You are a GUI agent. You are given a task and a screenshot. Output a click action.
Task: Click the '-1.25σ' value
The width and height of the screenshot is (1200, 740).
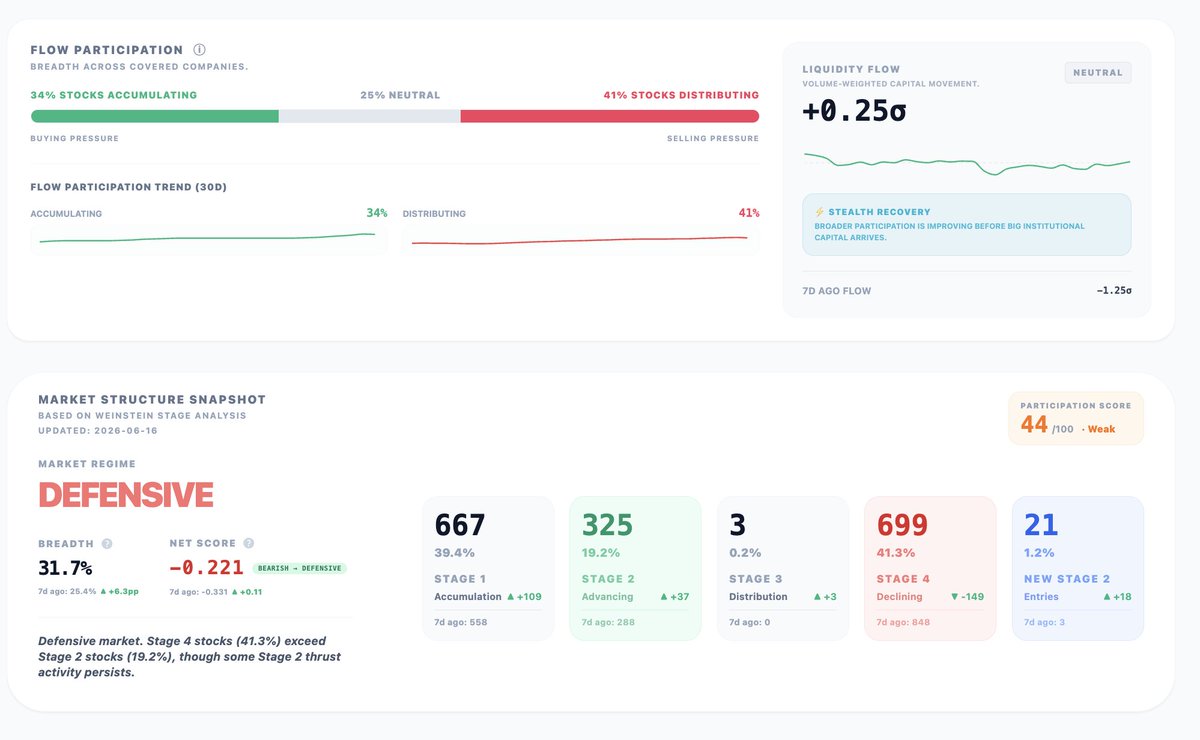click(x=1114, y=291)
